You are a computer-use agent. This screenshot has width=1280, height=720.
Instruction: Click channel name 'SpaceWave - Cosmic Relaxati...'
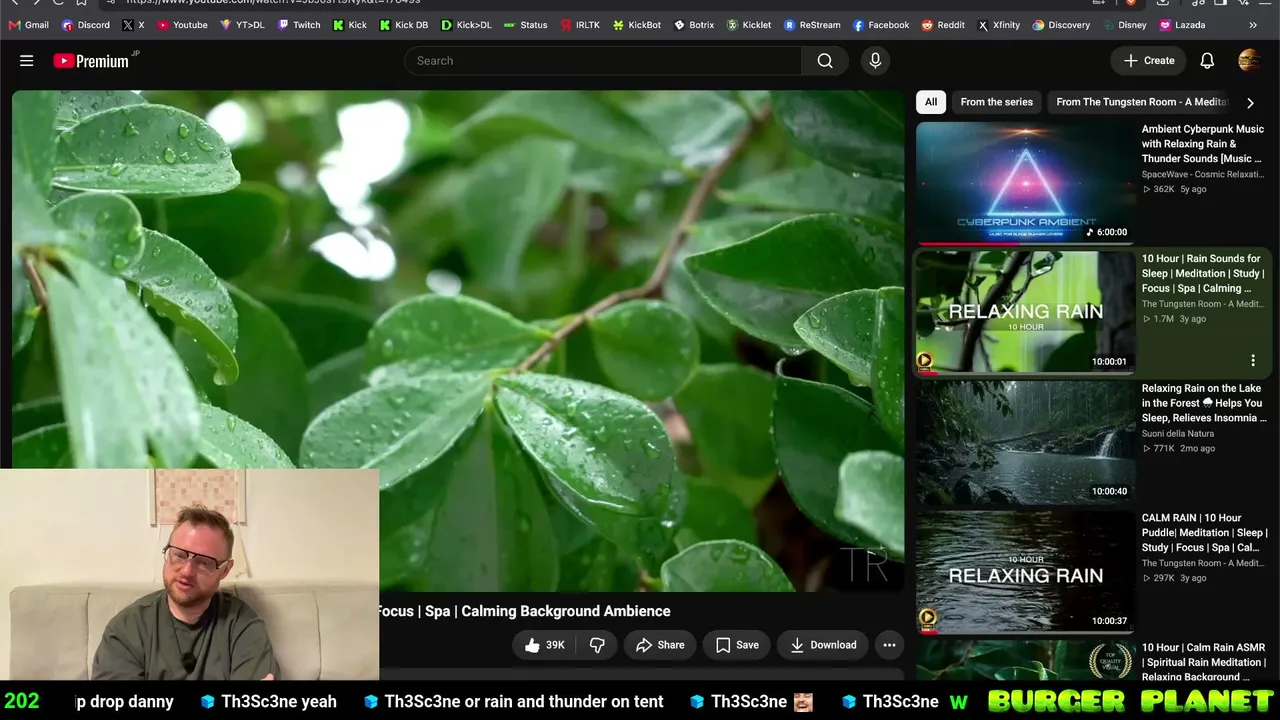pos(1203,174)
